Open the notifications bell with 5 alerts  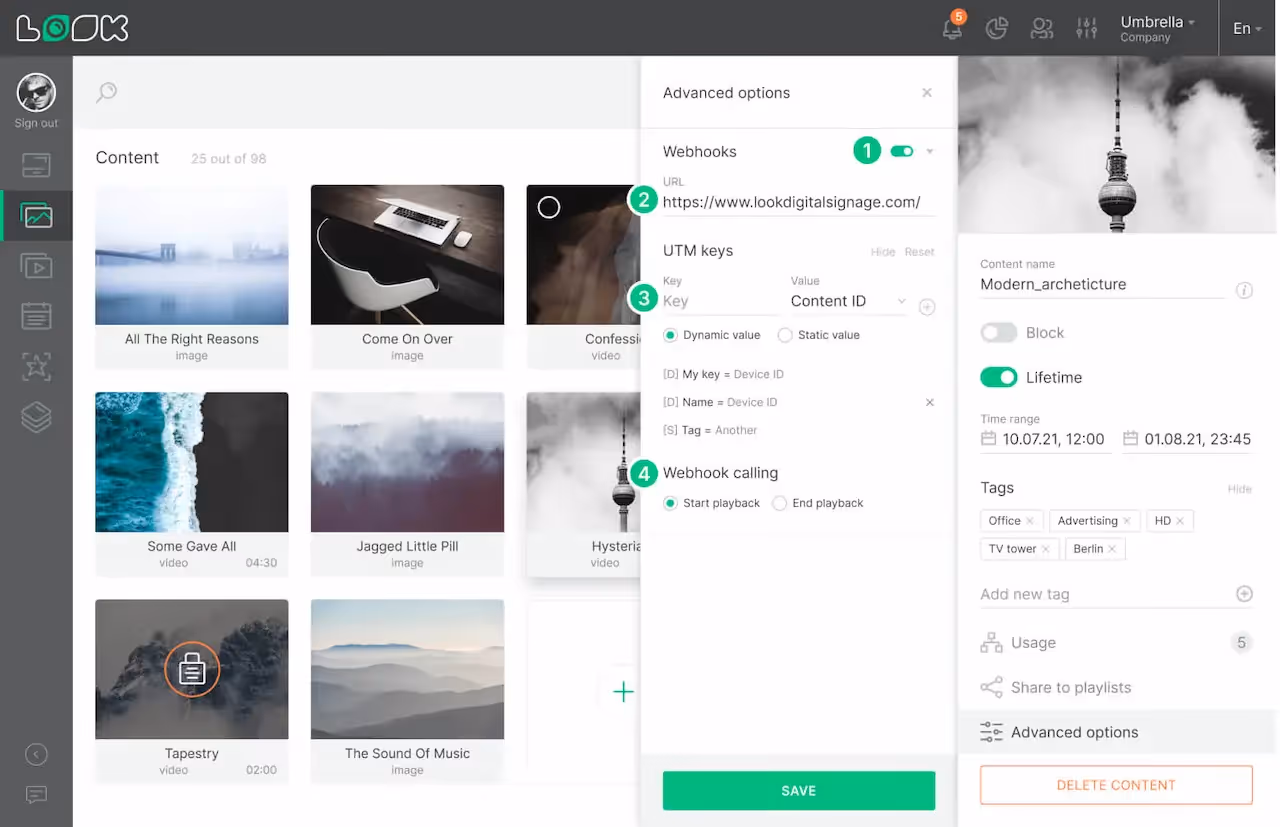951,28
